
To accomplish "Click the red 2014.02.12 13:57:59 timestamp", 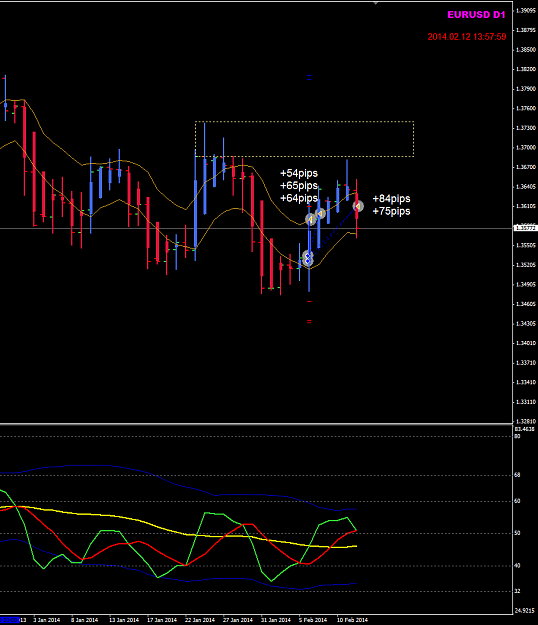I will (467, 37).
